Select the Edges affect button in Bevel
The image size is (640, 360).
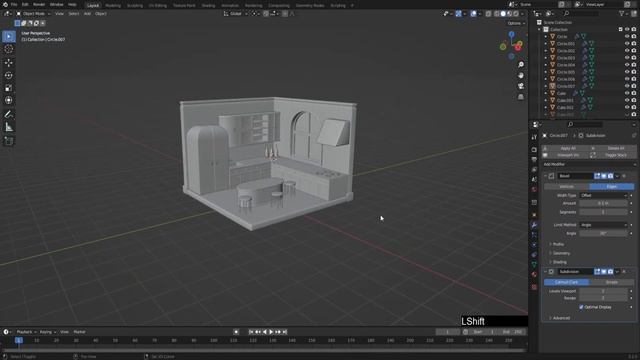point(611,187)
